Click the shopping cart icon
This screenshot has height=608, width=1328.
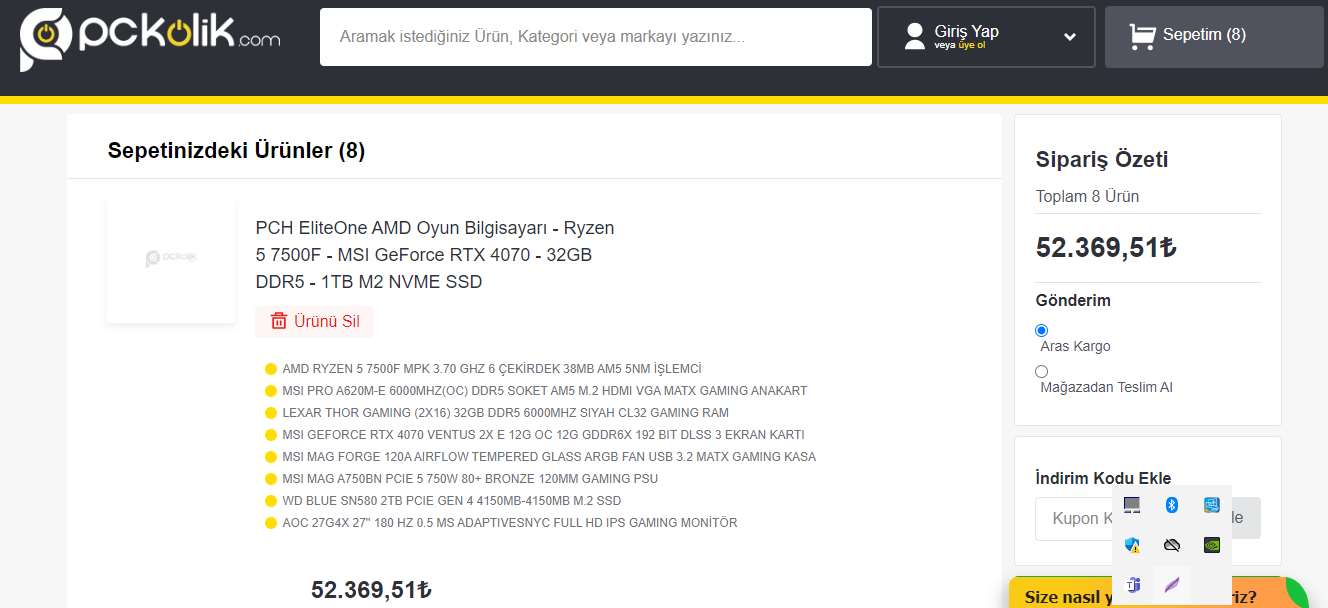click(x=1142, y=36)
